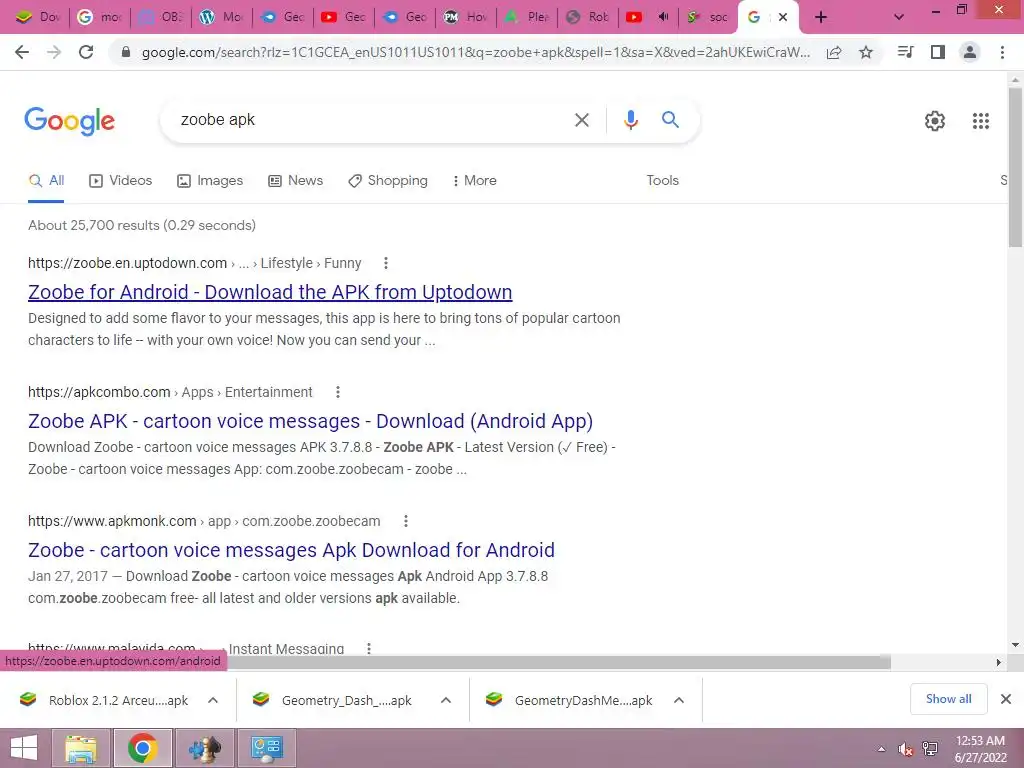Open Zoobe APK cartoon voice messages link
1024x768 pixels.
(310, 421)
